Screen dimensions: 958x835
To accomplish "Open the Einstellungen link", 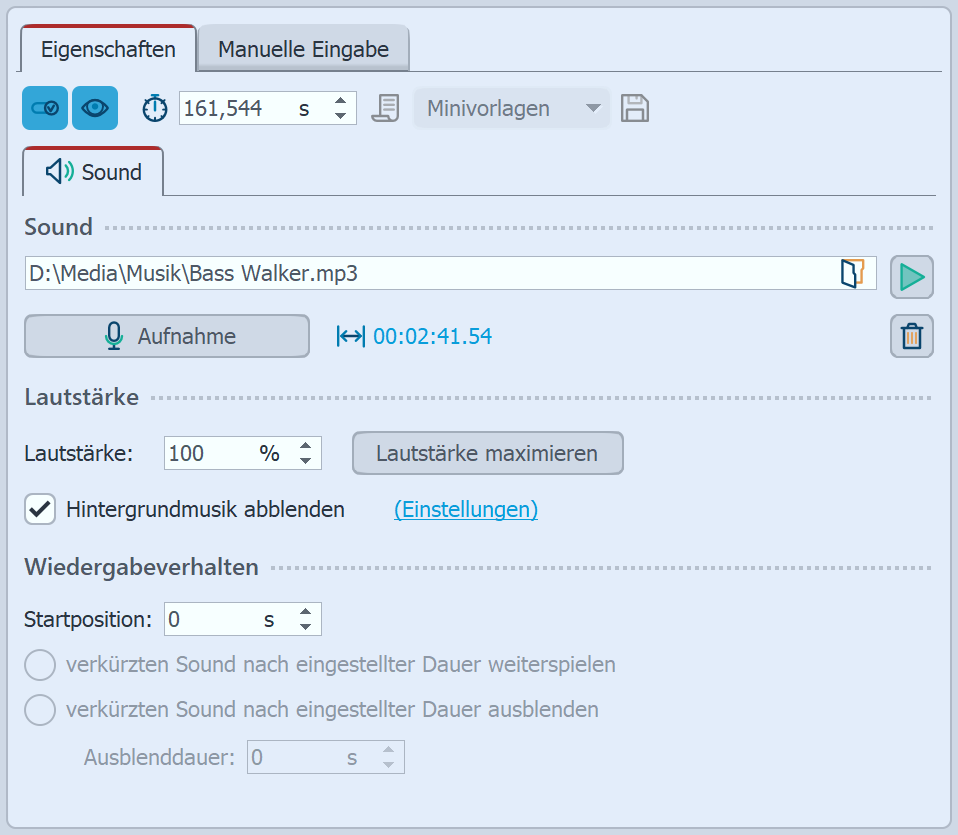I will [x=466, y=510].
